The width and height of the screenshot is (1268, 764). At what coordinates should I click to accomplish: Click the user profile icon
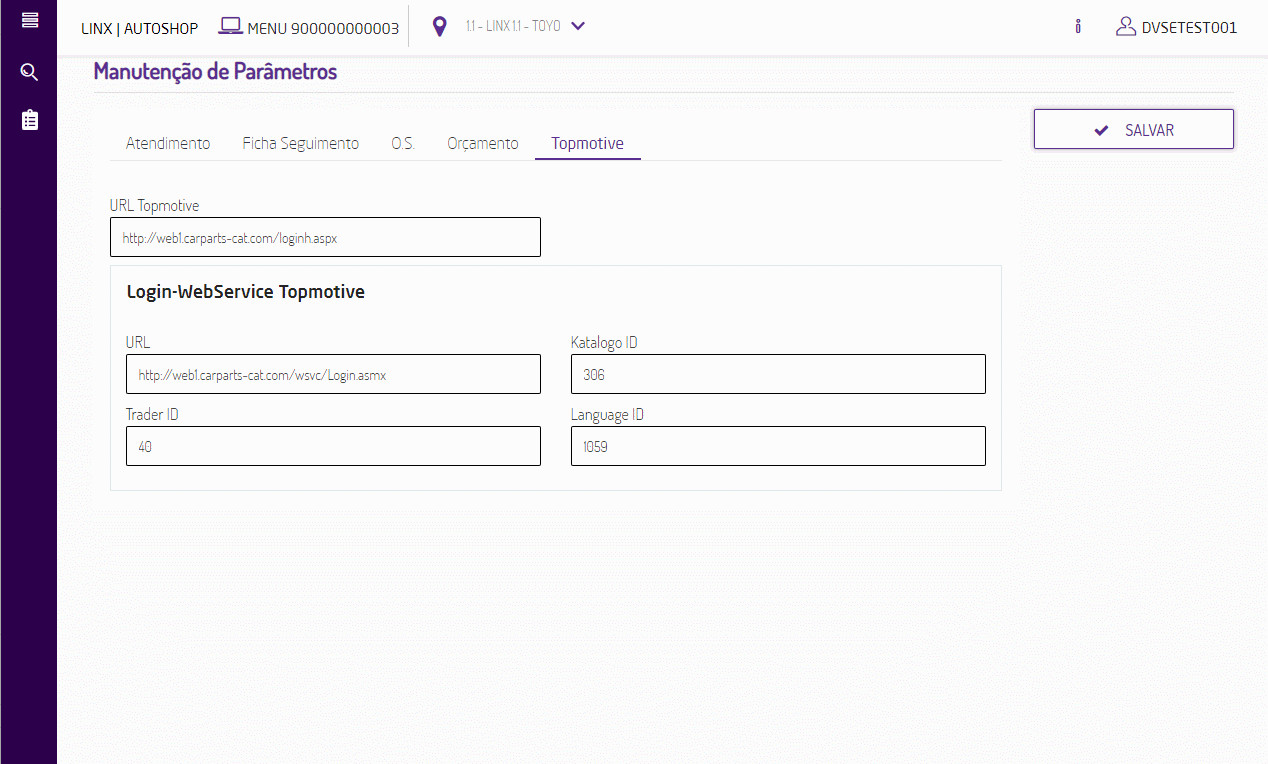point(1126,27)
